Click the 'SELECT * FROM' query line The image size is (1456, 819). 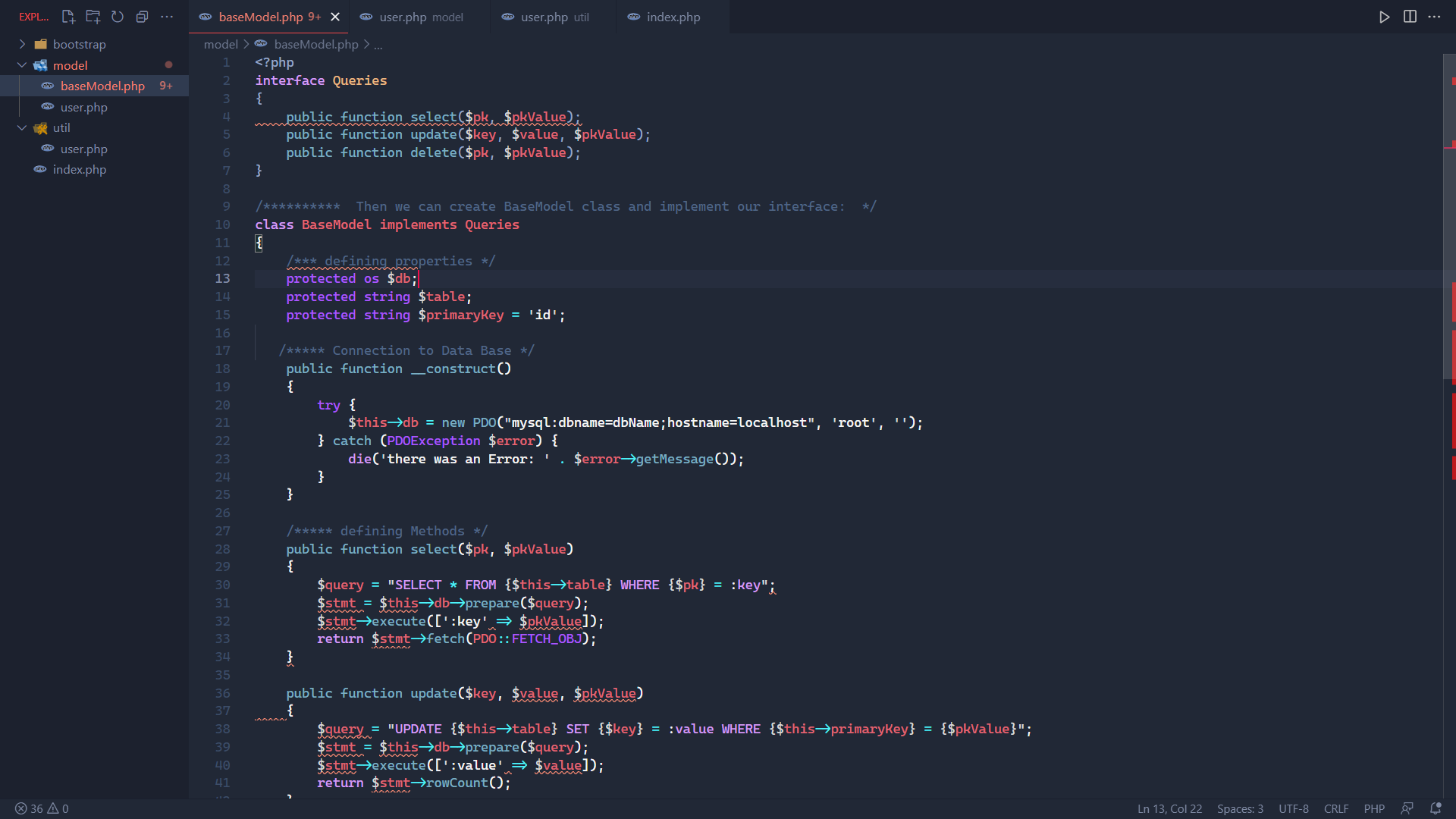pos(546,585)
